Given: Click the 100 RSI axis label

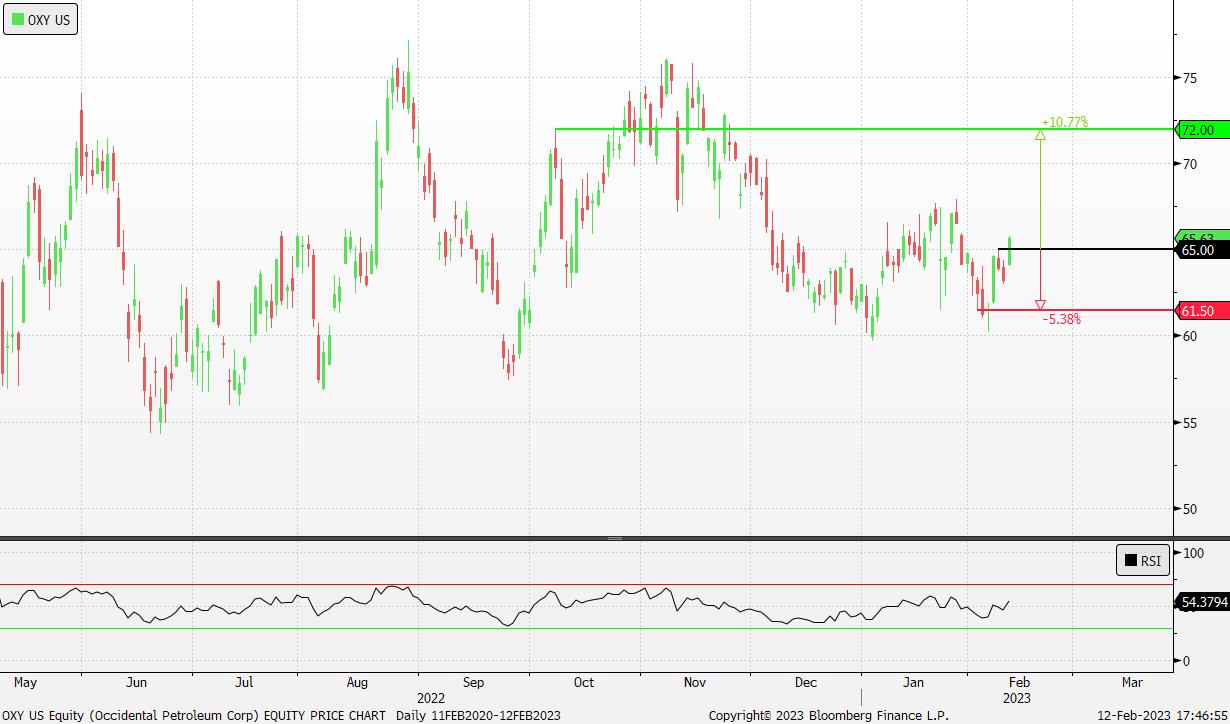Looking at the screenshot, I should pos(1193,553).
